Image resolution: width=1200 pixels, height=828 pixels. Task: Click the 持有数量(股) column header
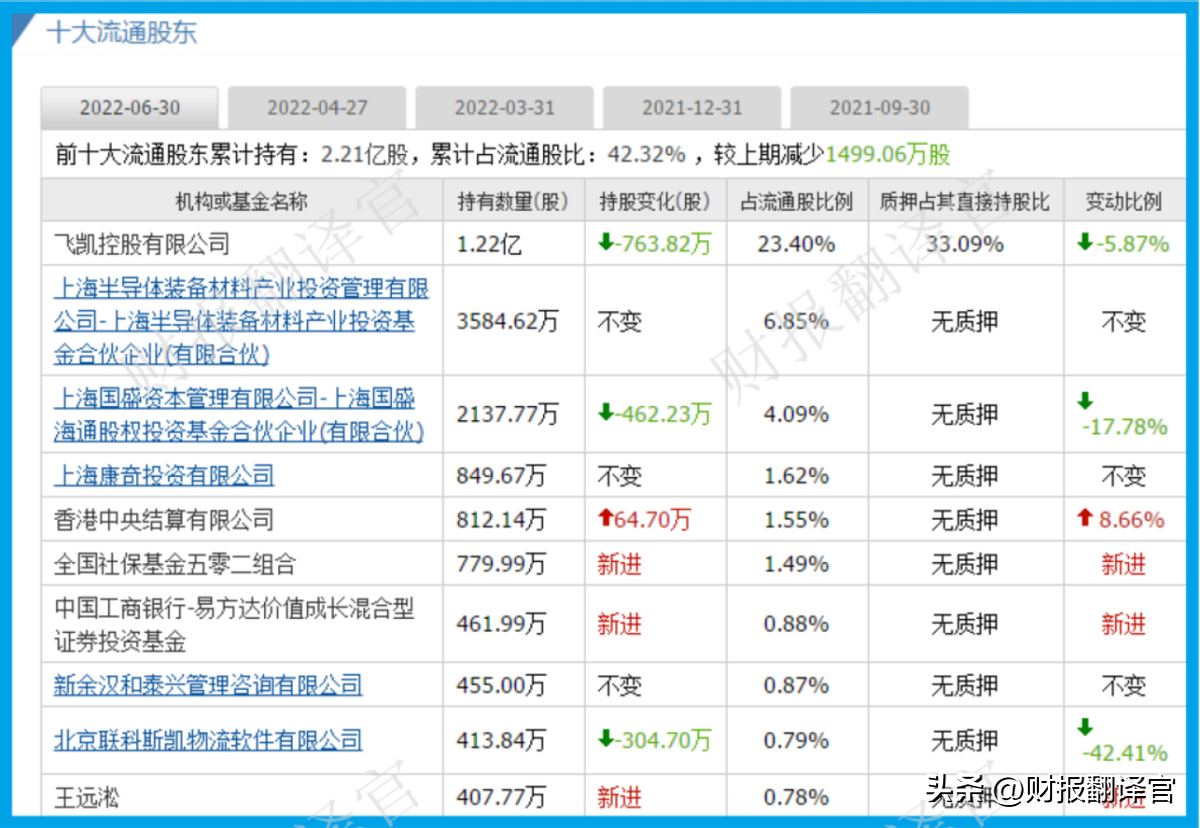[513, 201]
